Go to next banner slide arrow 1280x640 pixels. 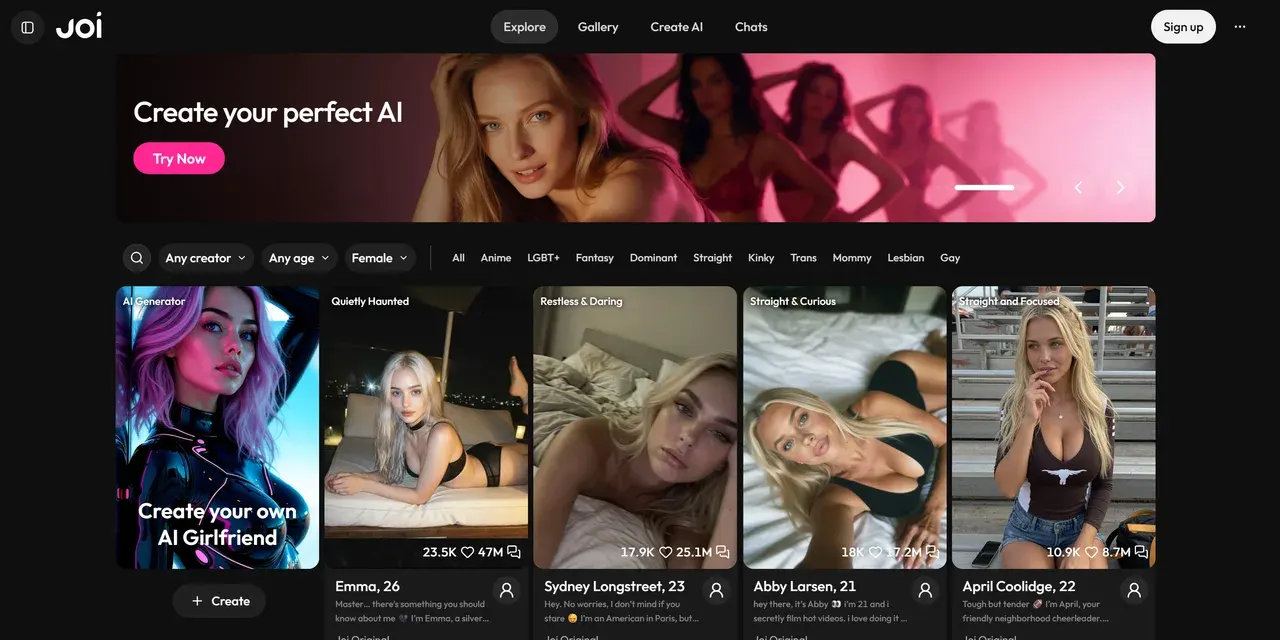(1120, 187)
